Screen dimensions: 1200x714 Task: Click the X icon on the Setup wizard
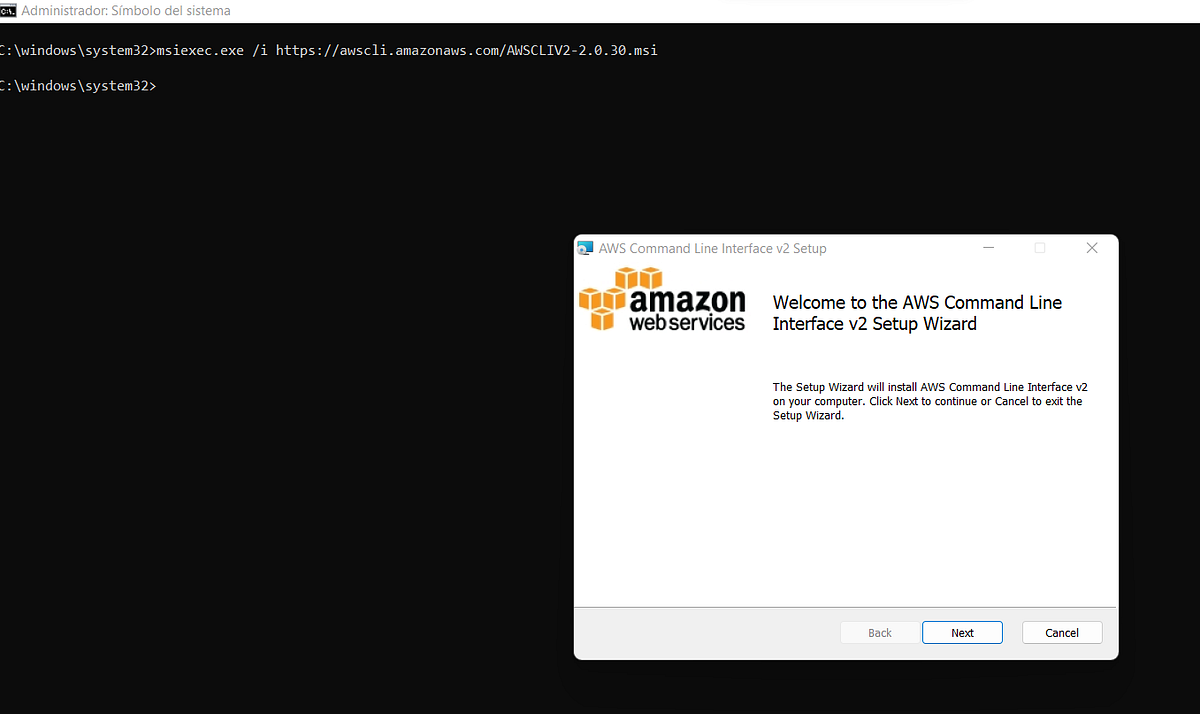coord(1092,247)
